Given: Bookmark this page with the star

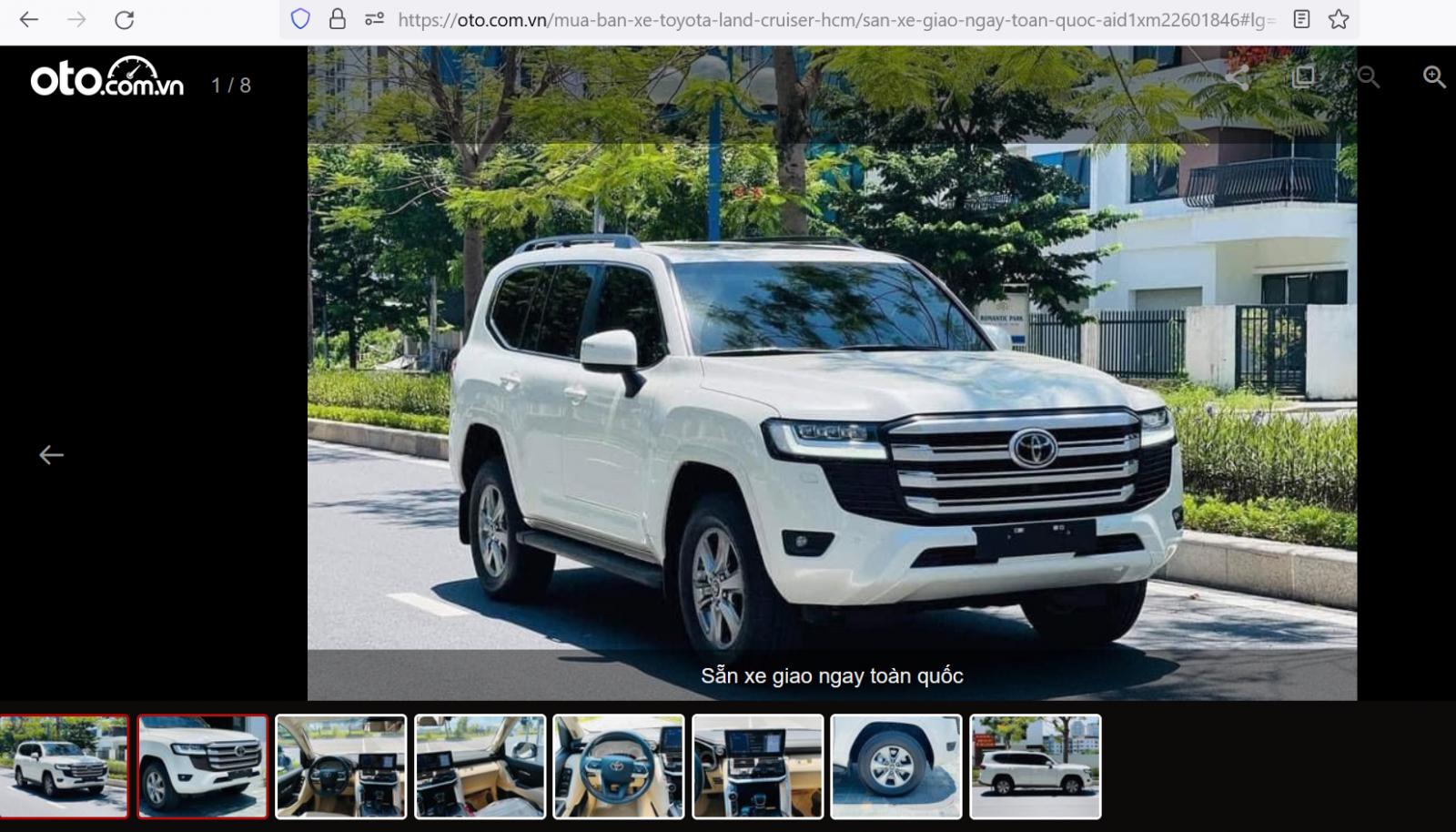Looking at the screenshot, I should (x=1339, y=19).
